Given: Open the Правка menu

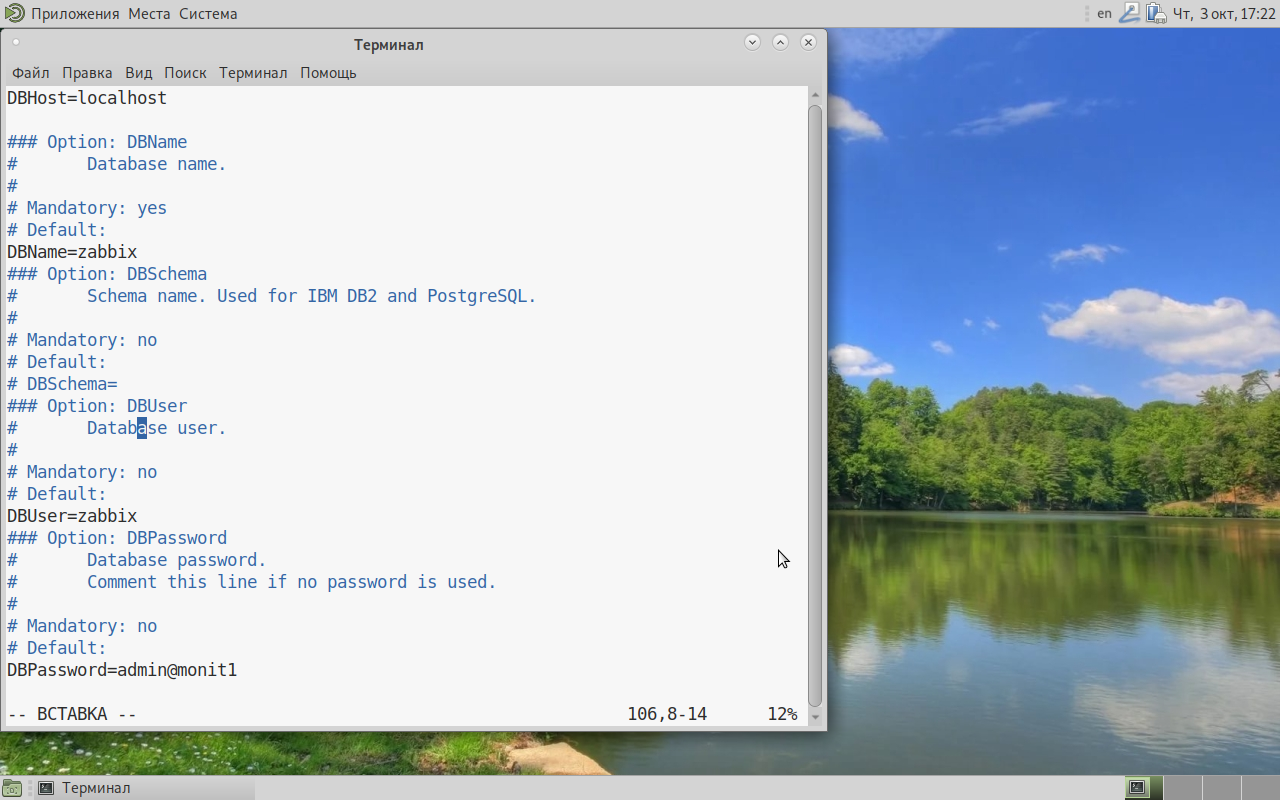Looking at the screenshot, I should pyautogui.click(x=87, y=73).
